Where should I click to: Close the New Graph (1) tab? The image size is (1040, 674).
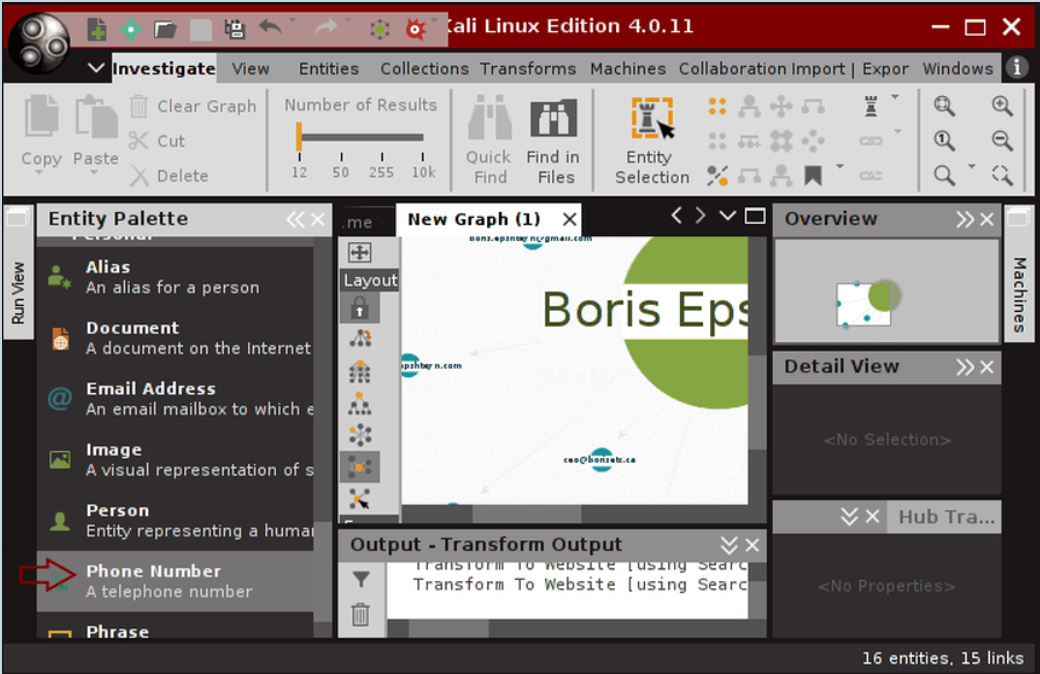pyautogui.click(x=569, y=219)
